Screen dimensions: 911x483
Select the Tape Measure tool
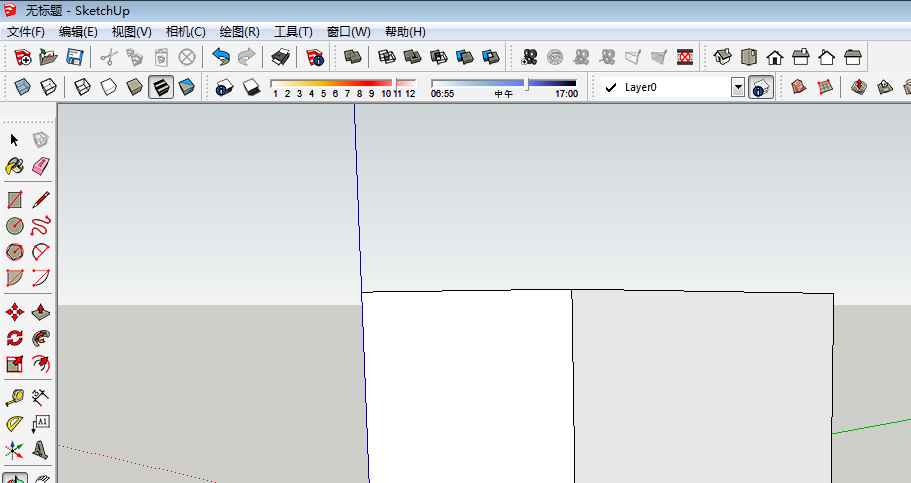[x=15, y=398]
